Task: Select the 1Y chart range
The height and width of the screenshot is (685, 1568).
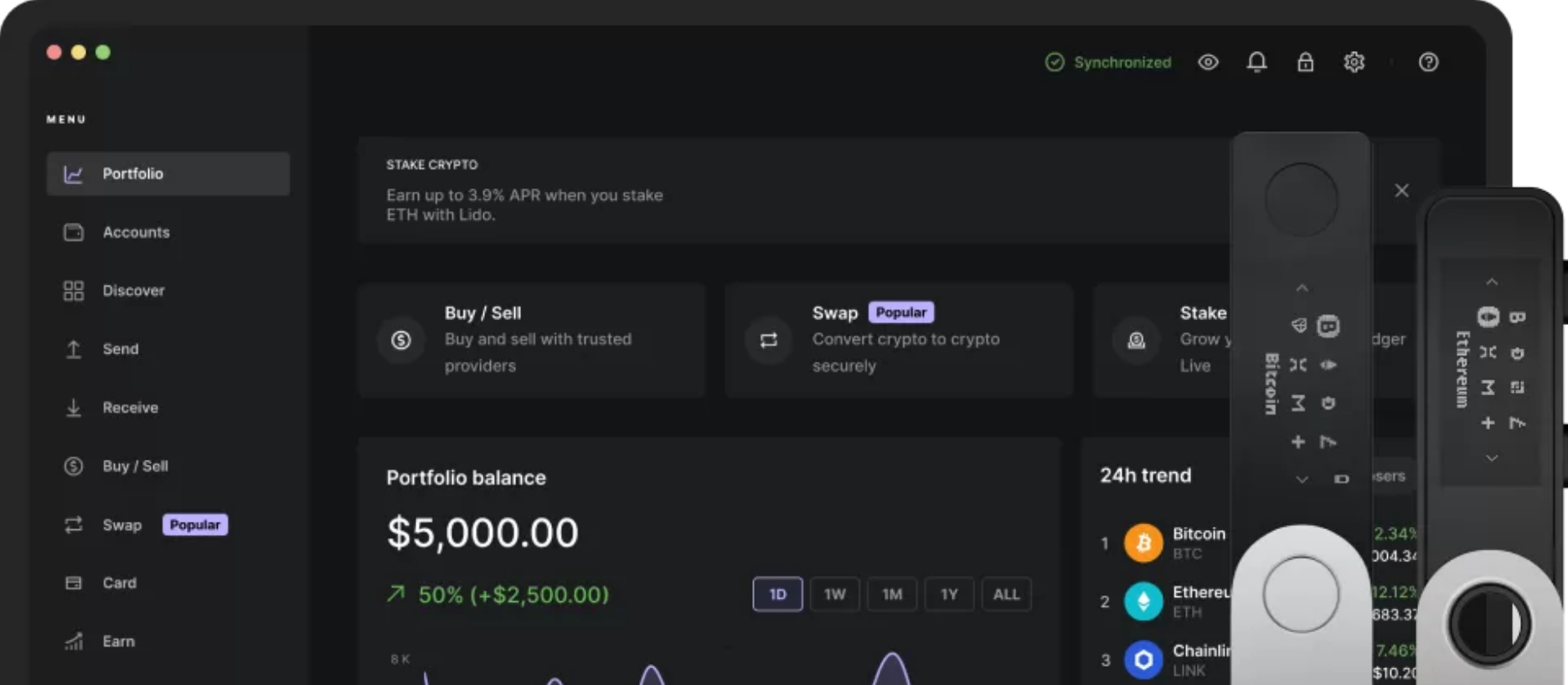Action: coord(949,595)
